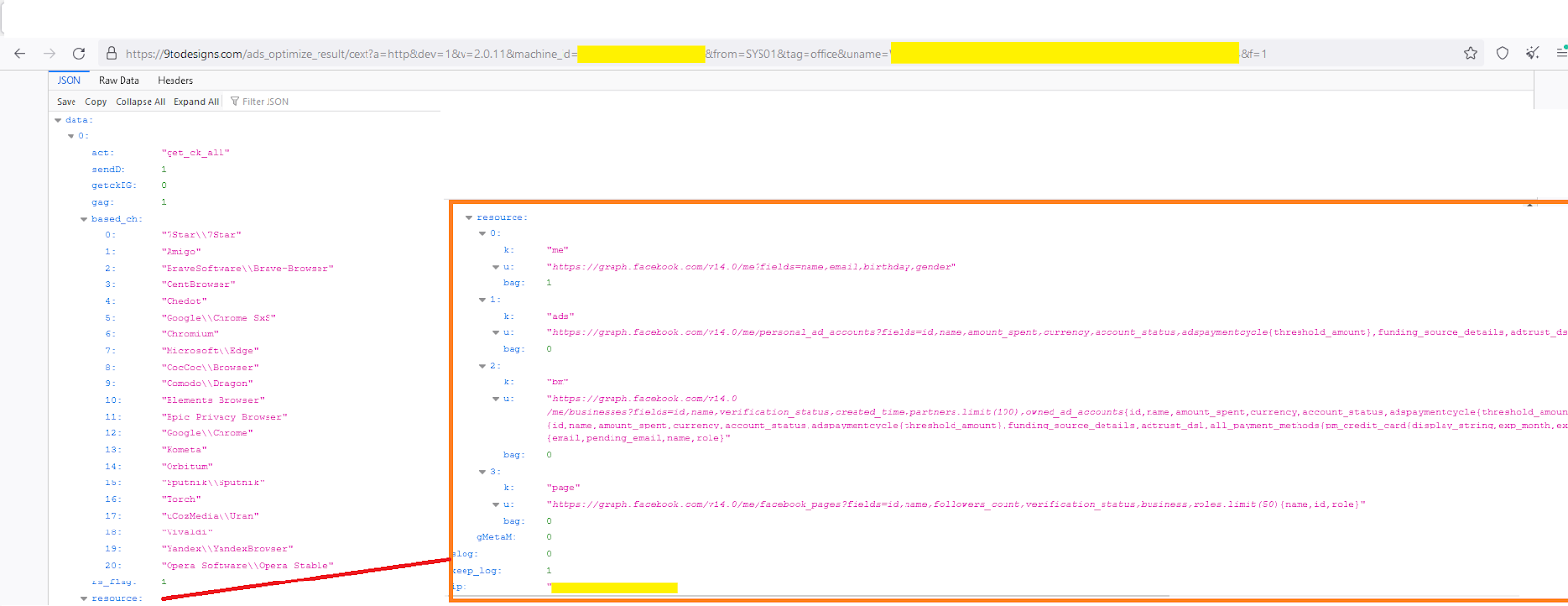Open site info via the padlock icon
This screenshot has height=606, width=1568.
point(112,53)
